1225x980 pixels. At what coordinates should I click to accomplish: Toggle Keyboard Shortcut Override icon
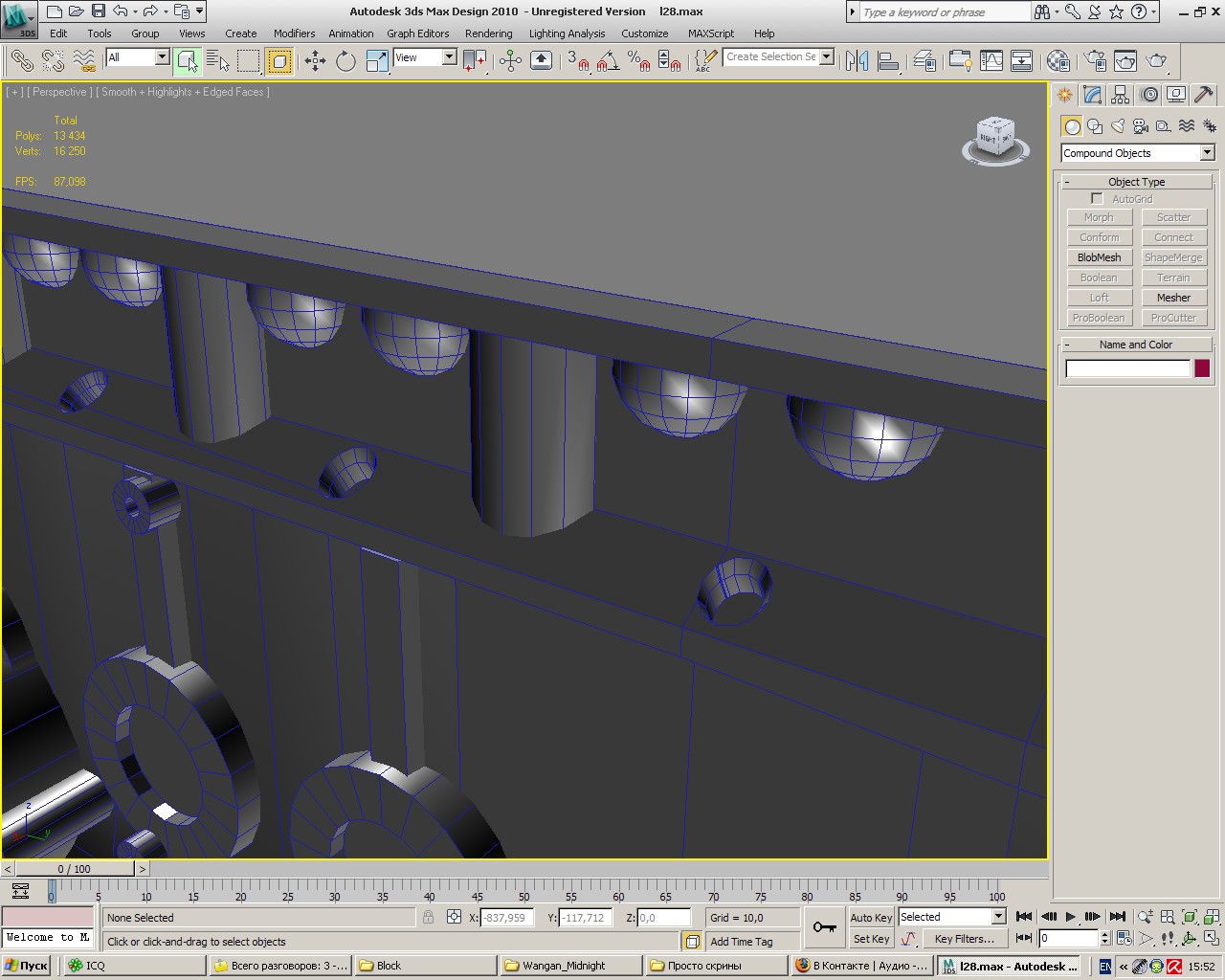(x=541, y=61)
